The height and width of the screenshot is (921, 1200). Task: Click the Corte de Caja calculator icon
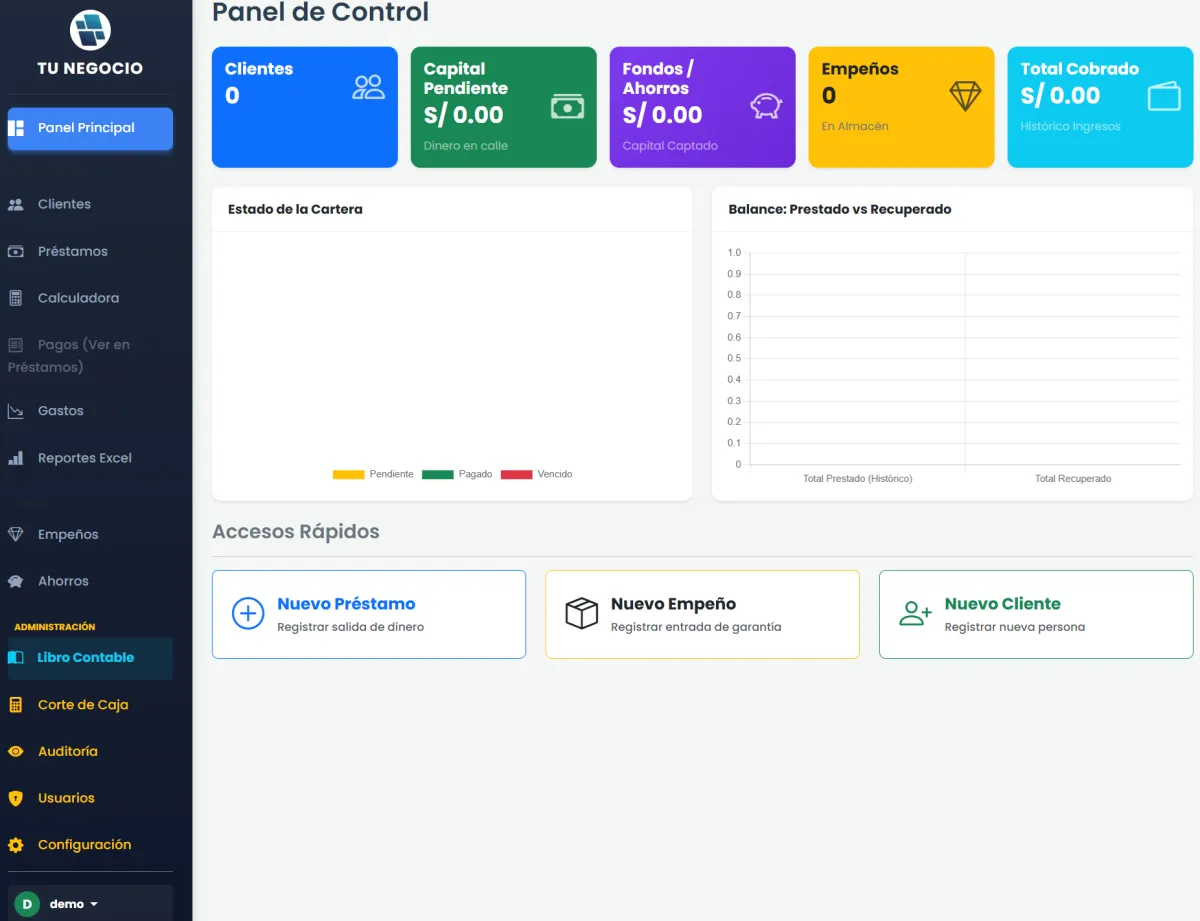point(16,705)
